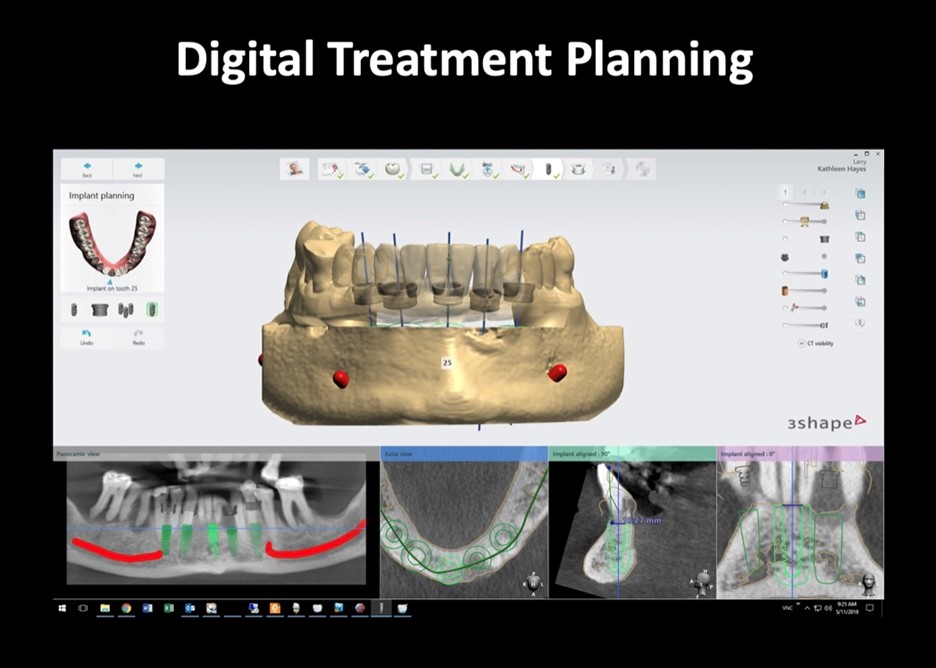Open the patient photo icon at toolbar left
Screen dimensions: 936x668
point(293,169)
